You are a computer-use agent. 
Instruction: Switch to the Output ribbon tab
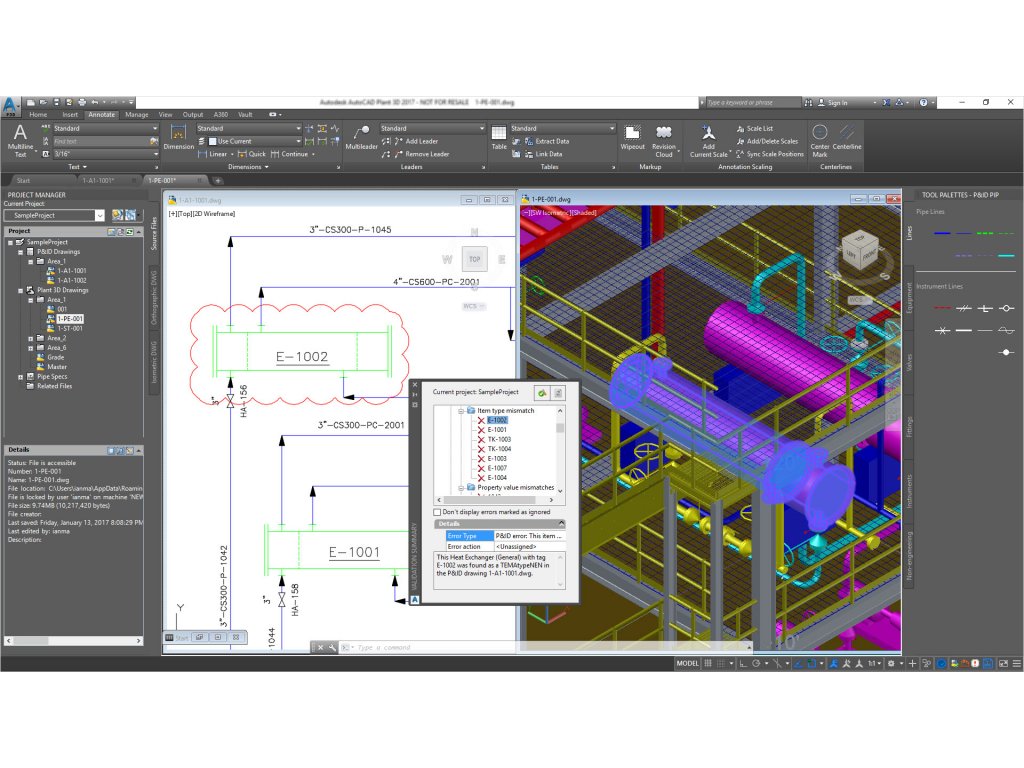193,115
